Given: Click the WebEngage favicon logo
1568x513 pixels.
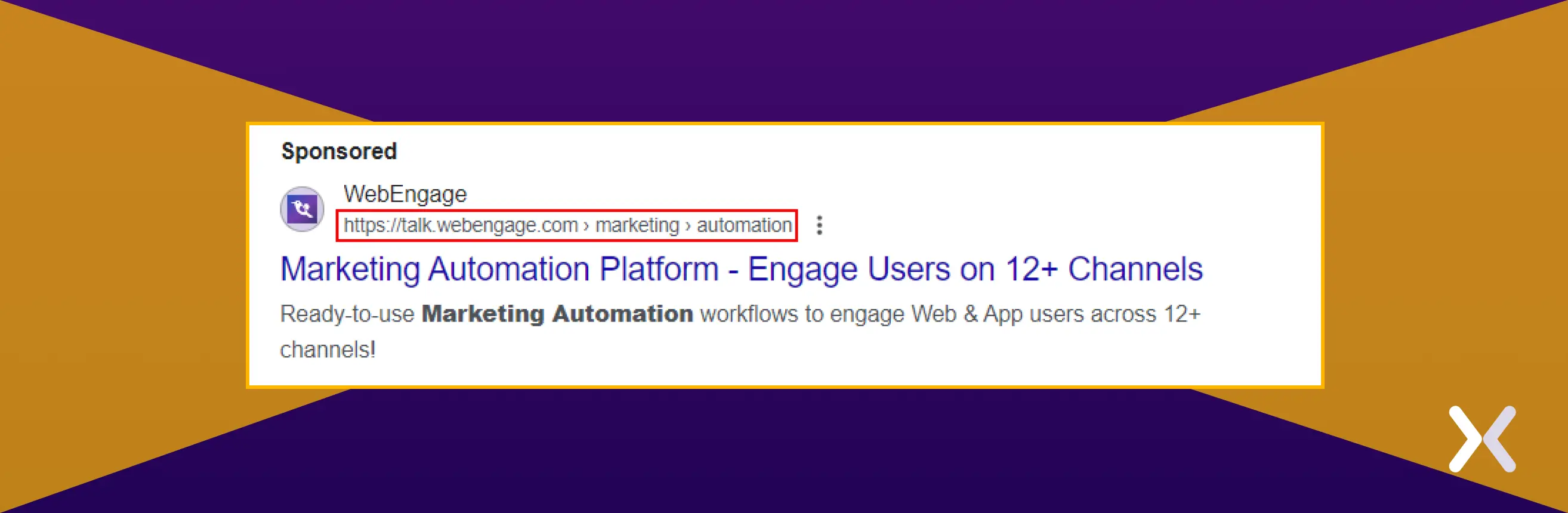Looking at the screenshot, I should point(302,209).
